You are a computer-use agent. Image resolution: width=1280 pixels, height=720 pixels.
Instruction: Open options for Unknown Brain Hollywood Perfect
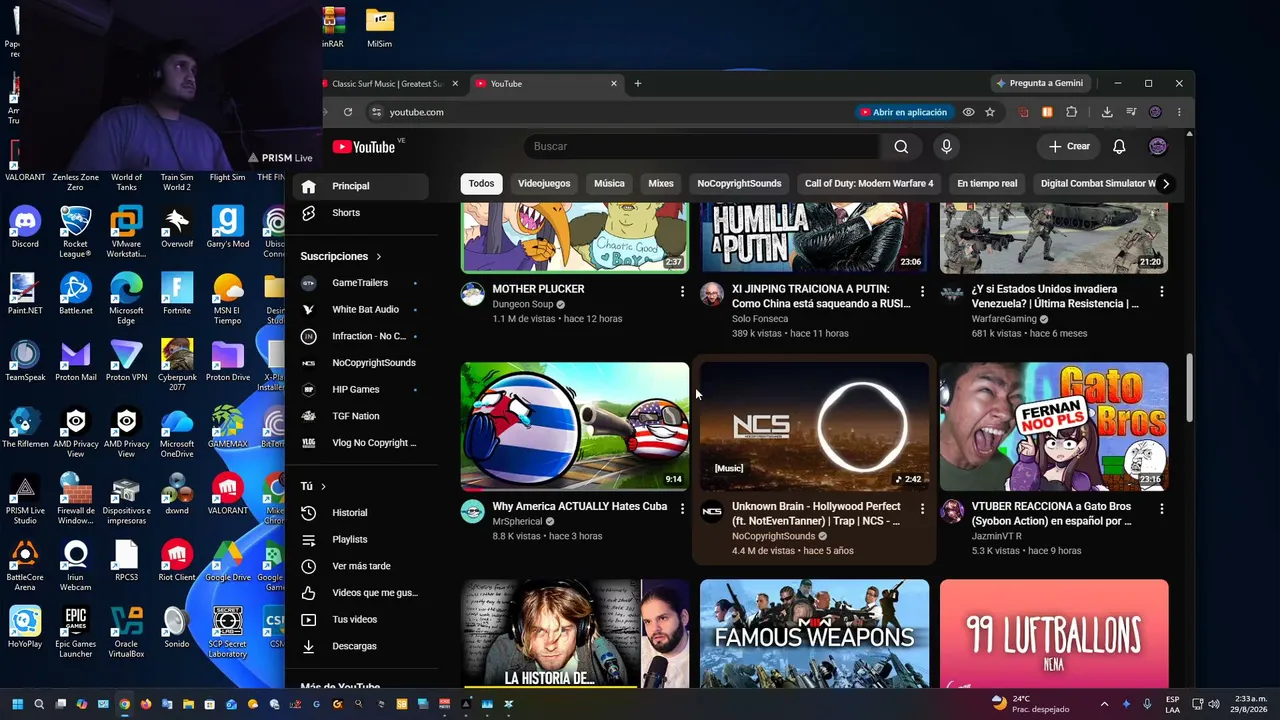point(922,509)
